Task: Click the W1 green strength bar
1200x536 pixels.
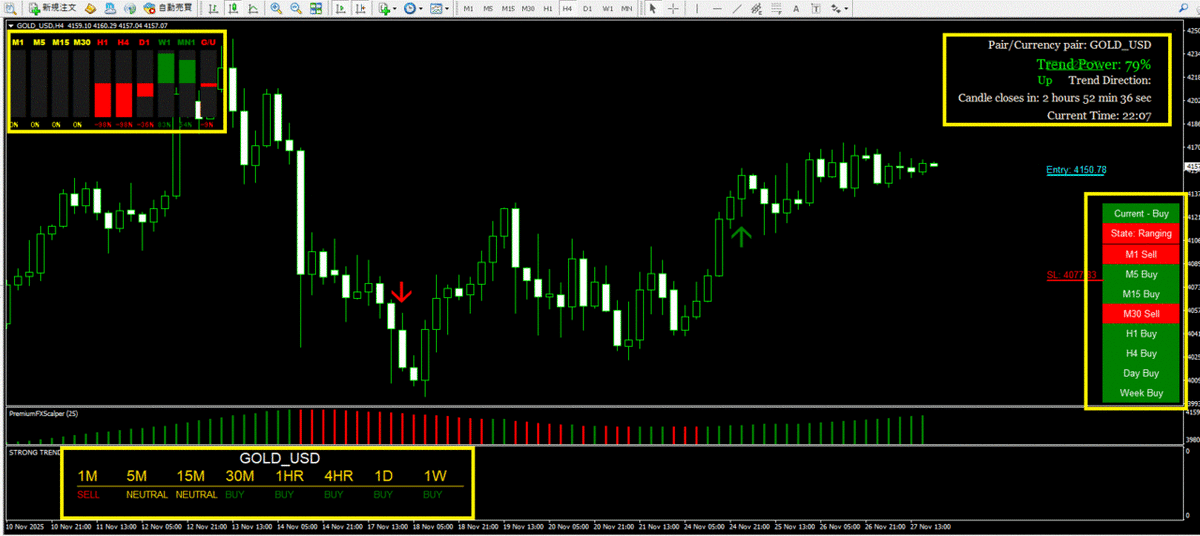Action: [164, 69]
